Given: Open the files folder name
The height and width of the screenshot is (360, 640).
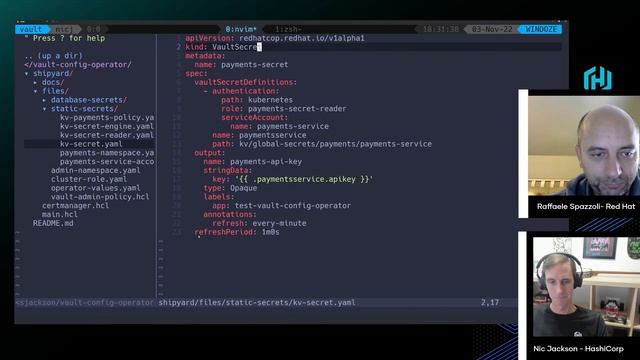Looking at the screenshot, I should point(56,91).
